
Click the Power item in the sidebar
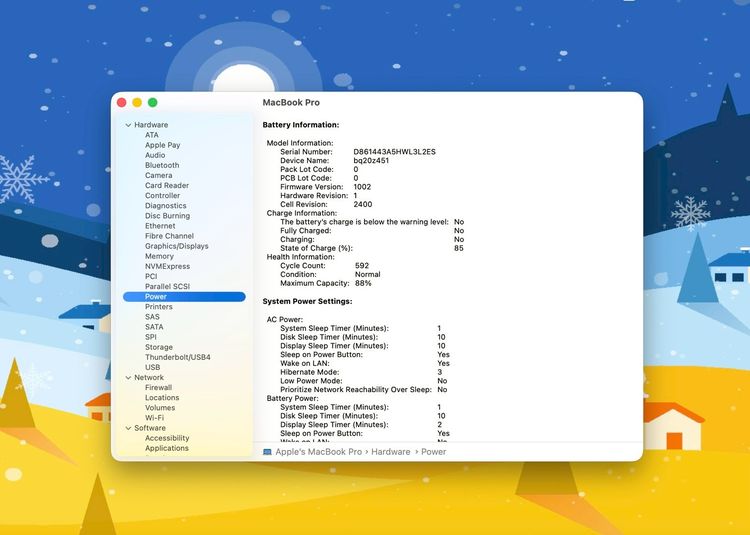(x=156, y=297)
